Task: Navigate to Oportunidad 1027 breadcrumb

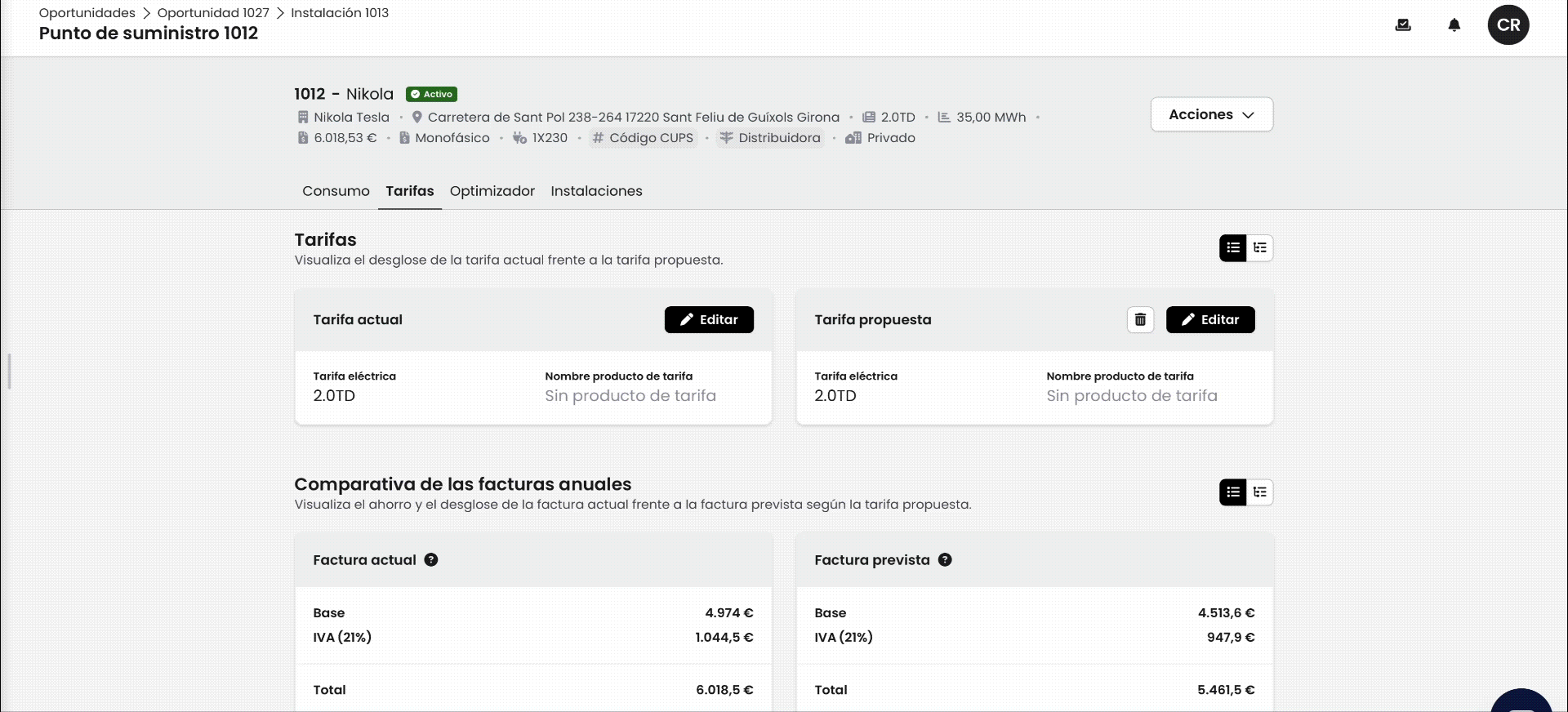Action: 213,13
